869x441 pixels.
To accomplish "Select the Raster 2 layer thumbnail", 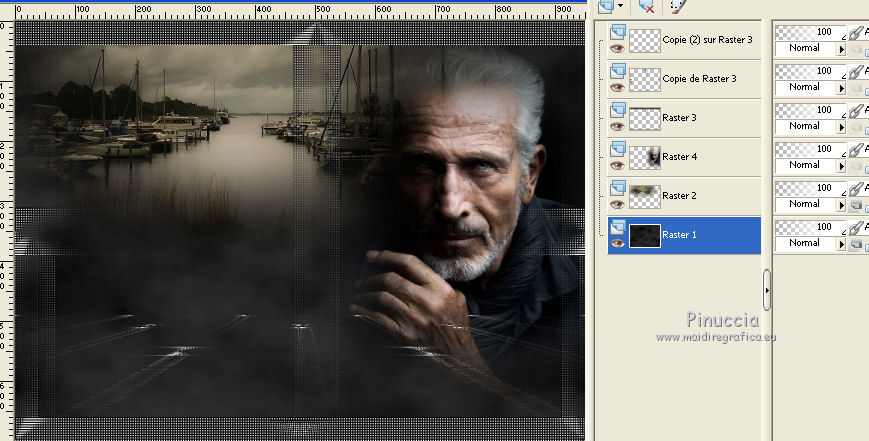I will [645, 197].
